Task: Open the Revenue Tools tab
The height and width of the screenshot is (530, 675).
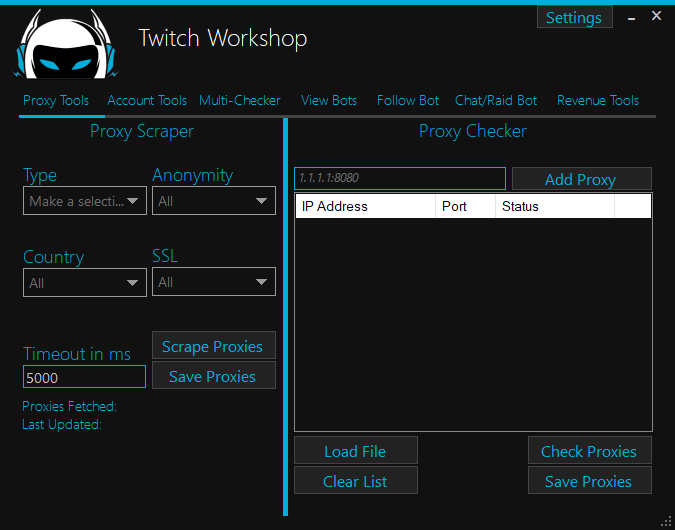Action: (x=598, y=100)
